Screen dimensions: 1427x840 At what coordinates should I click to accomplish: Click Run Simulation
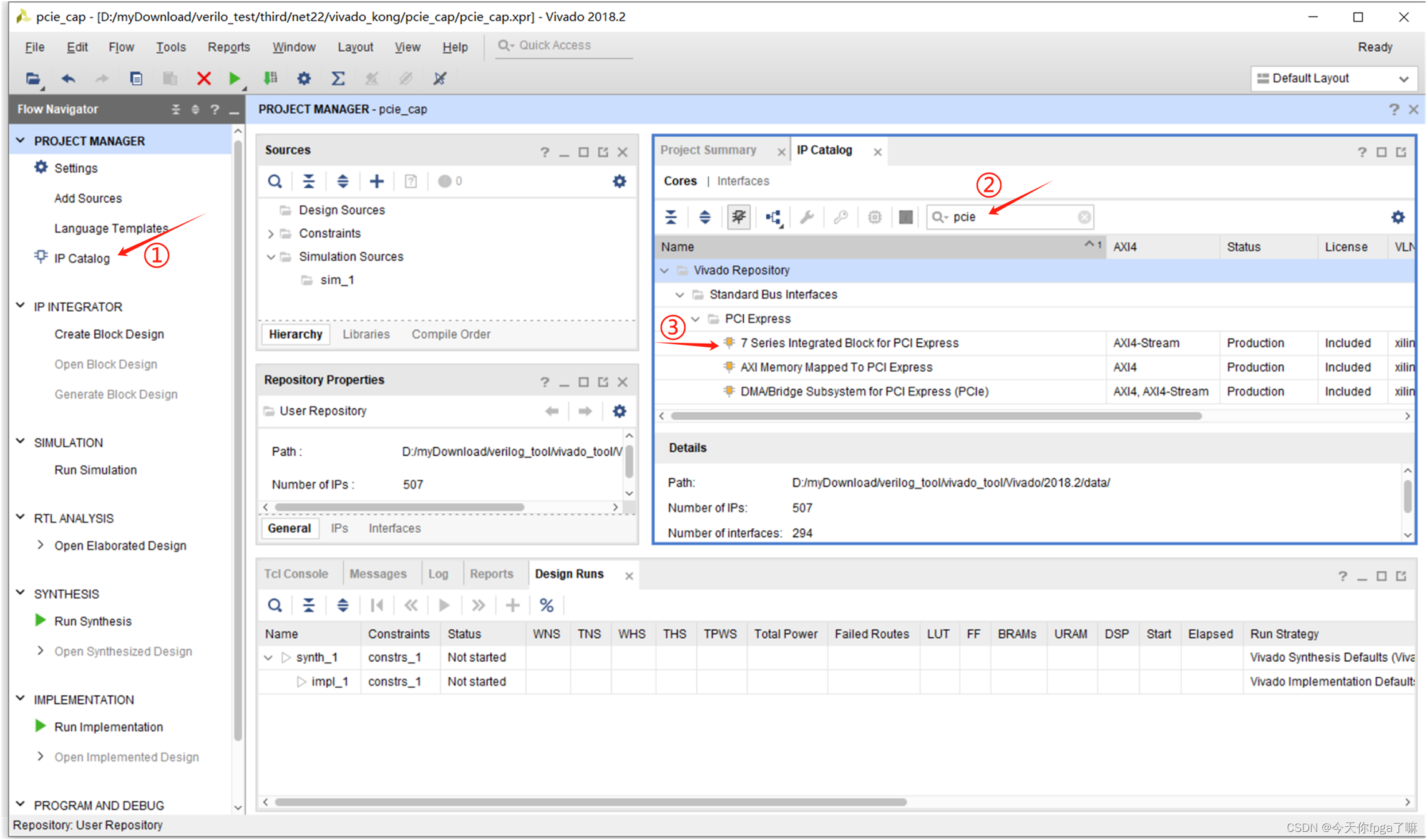(95, 470)
